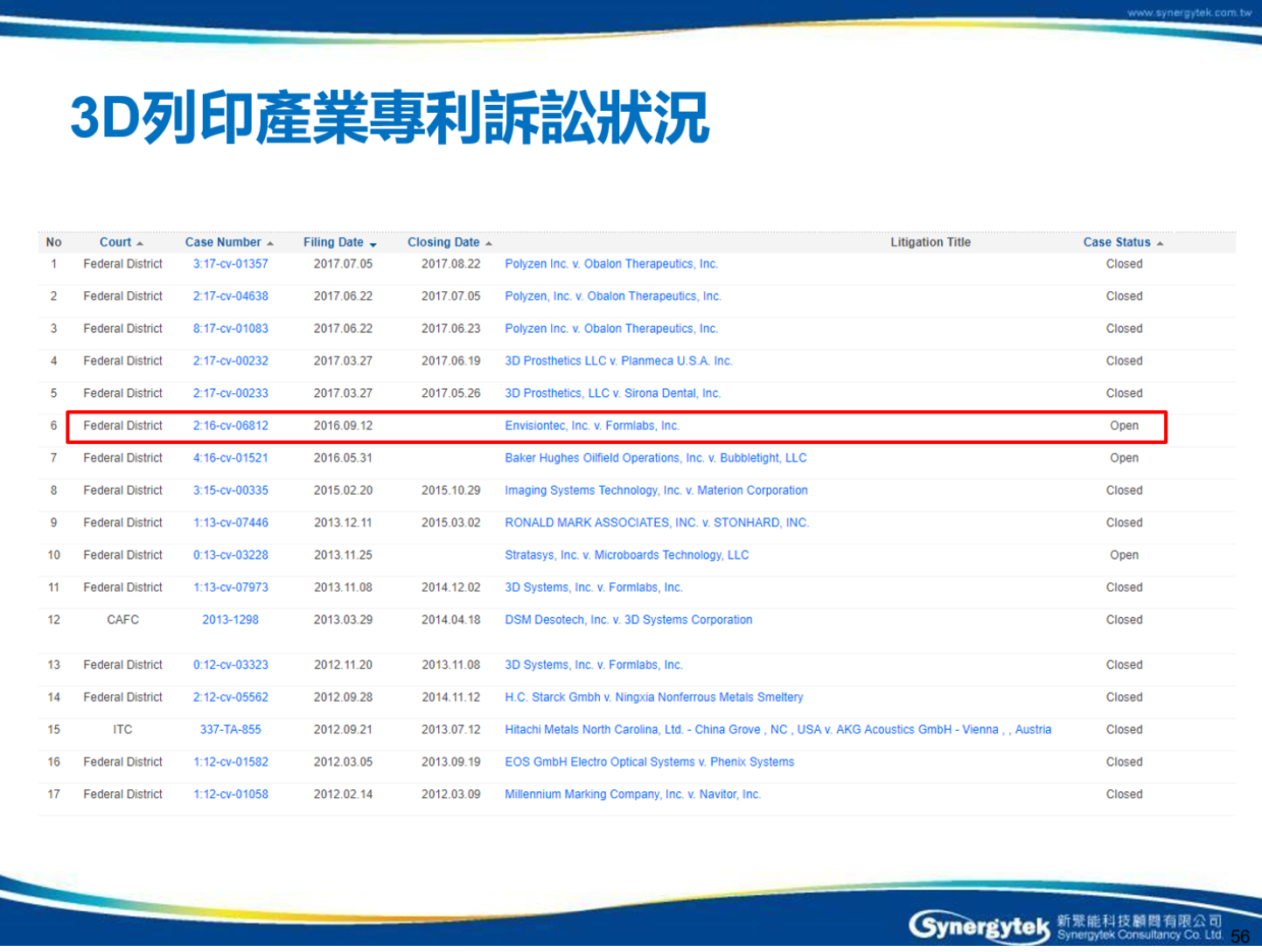Select the closing date 2012.03.09
This screenshot has width=1262, height=952.
(451, 795)
